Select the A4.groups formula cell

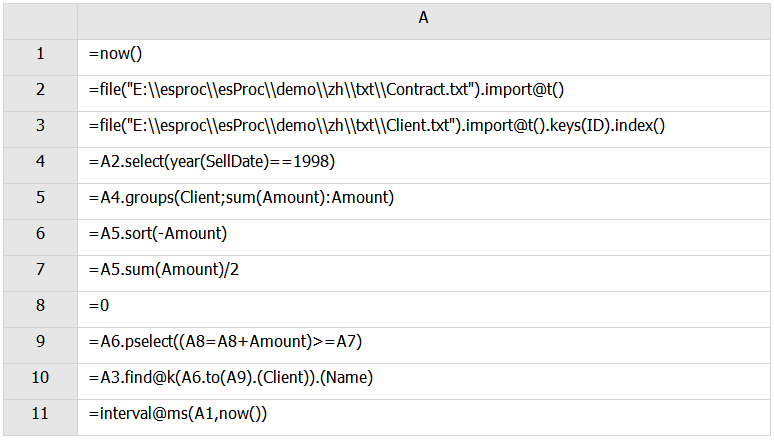(x=424, y=201)
